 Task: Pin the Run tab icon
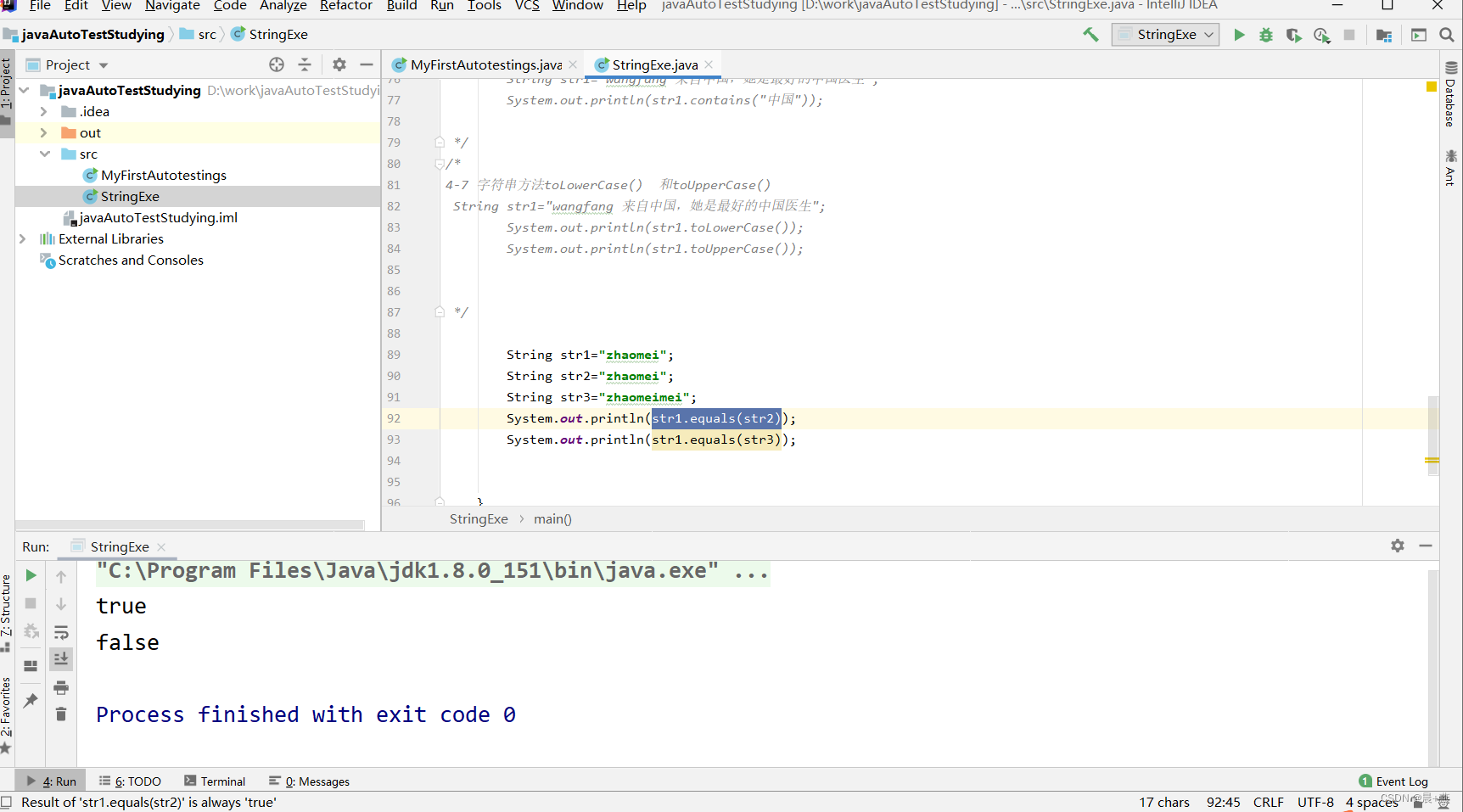[x=31, y=700]
